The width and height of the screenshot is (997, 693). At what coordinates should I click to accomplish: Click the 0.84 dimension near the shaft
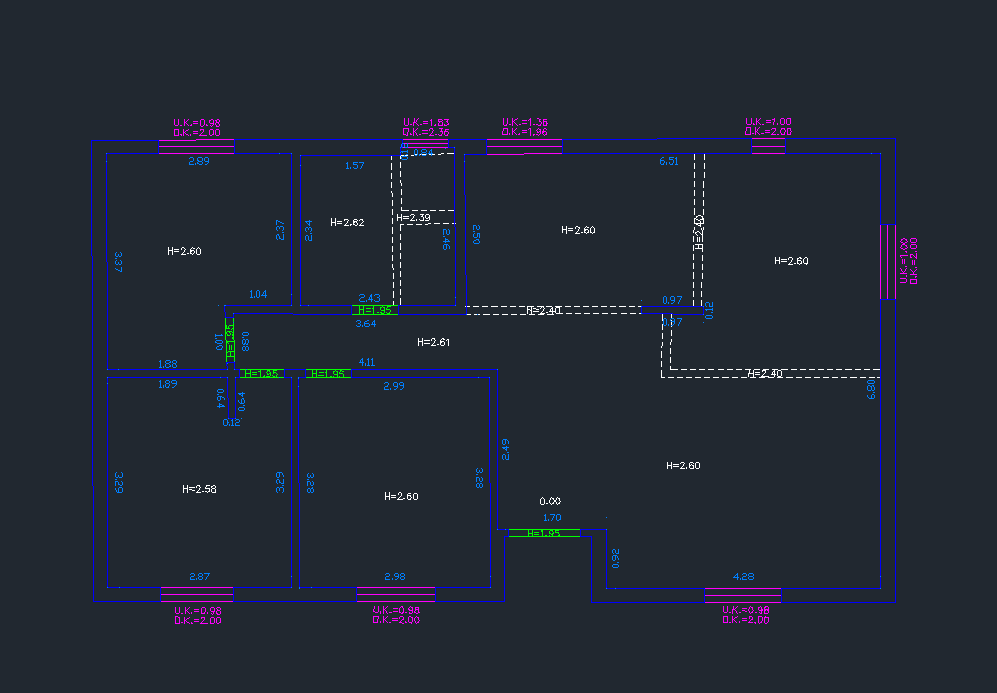pos(423,153)
